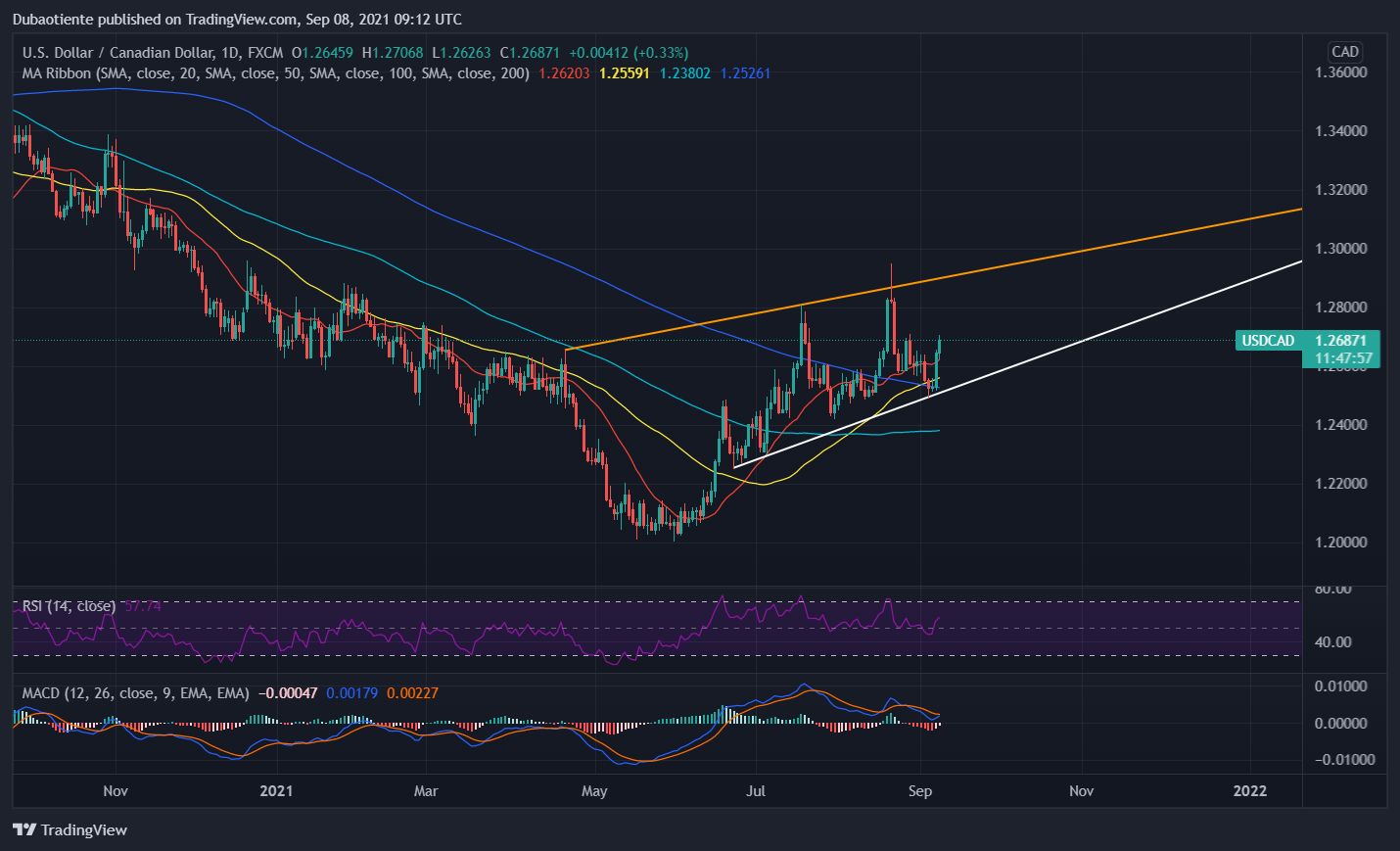Click the published-by header text
The height and width of the screenshot is (851, 1400).
pyautogui.click(x=237, y=20)
